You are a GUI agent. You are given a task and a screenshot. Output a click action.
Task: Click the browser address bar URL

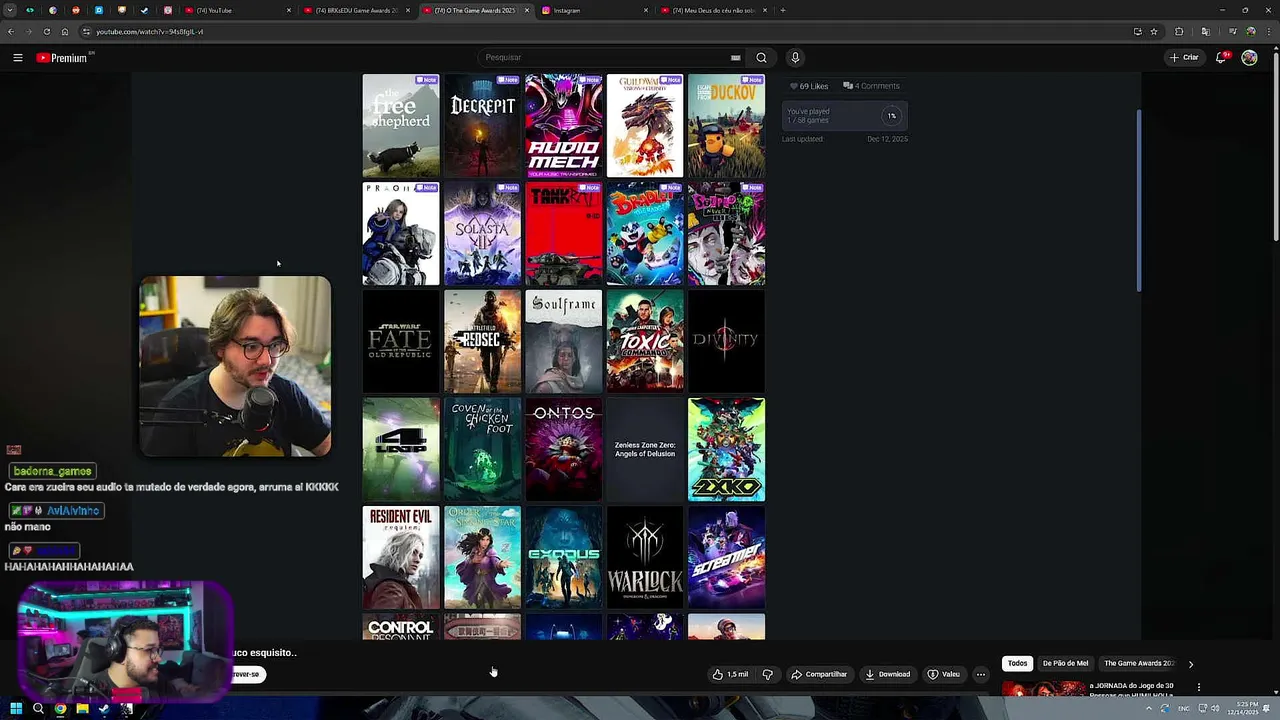[150, 32]
